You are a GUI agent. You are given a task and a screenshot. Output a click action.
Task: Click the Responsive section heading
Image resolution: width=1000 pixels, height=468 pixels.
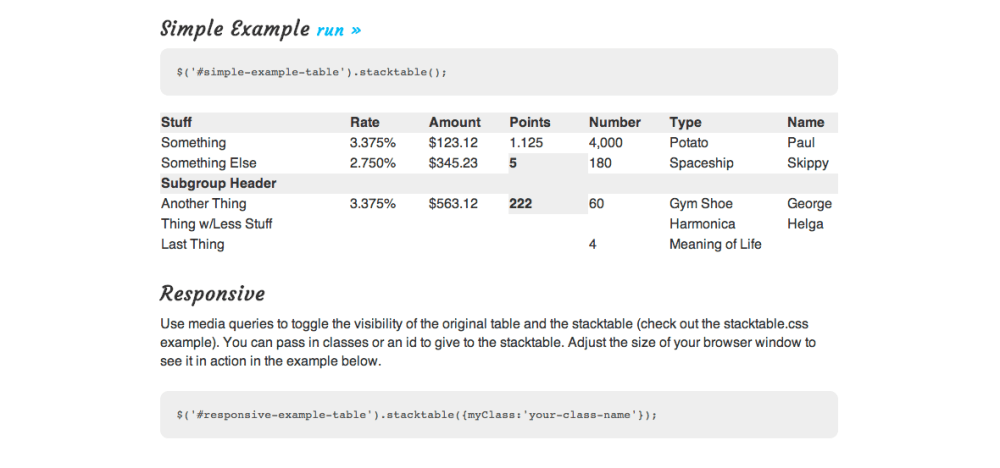coord(212,294)
